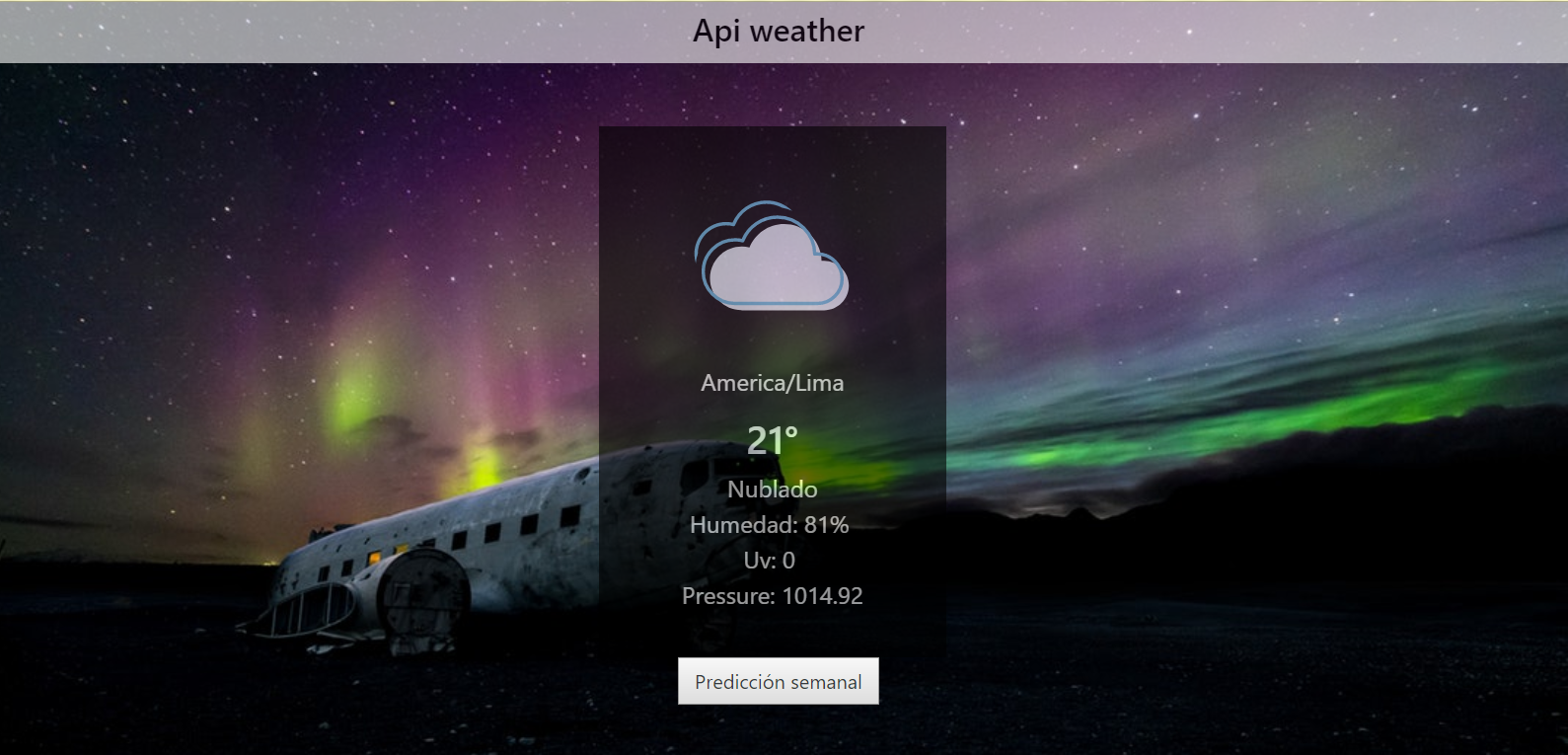
Task: Click the Api weather header title
Action: [x=778, y=31]
